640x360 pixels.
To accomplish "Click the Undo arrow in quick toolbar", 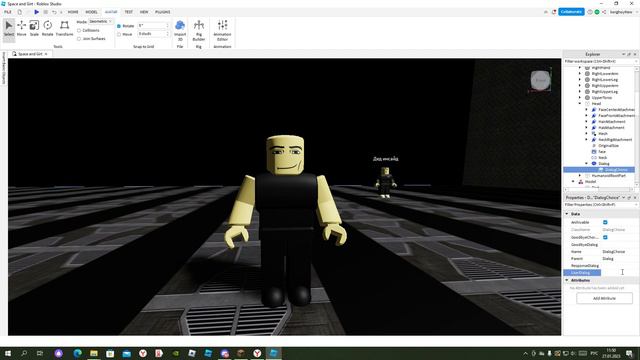I will tap(54, 12).
